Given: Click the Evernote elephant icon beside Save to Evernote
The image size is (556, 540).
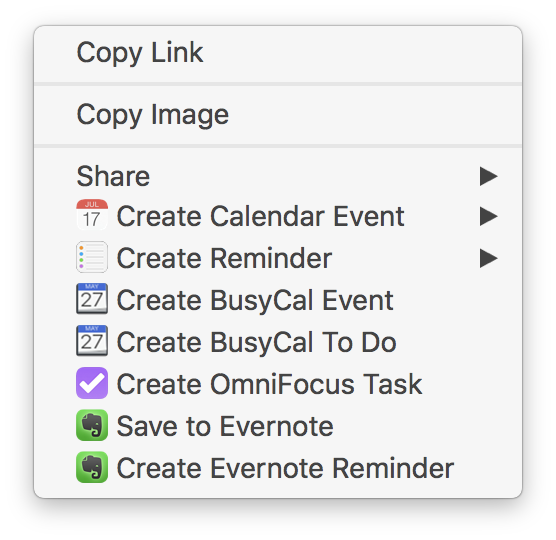Looking at the screenshot, I should tap(92, 425).
